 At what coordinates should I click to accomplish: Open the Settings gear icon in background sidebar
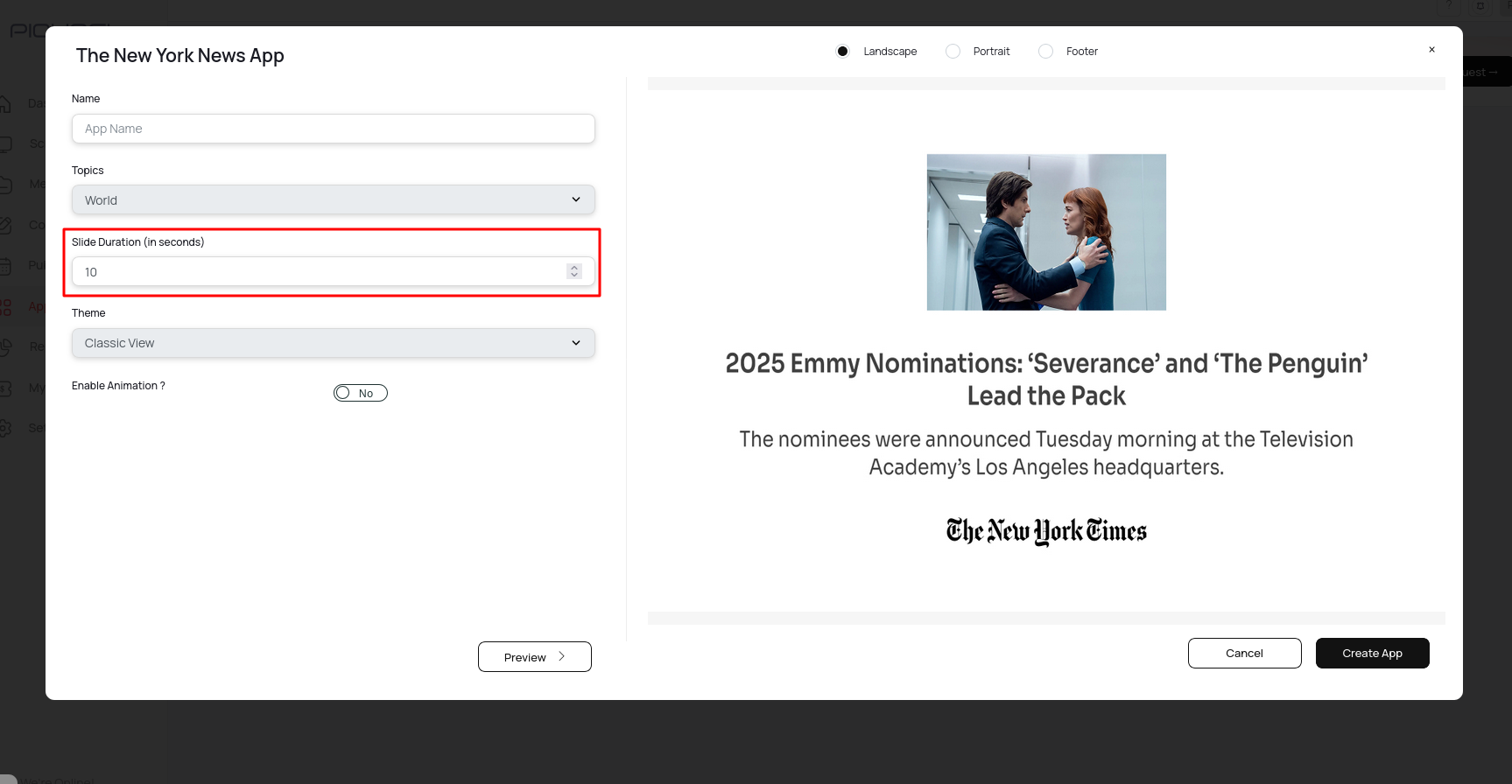tap(4, 428)
